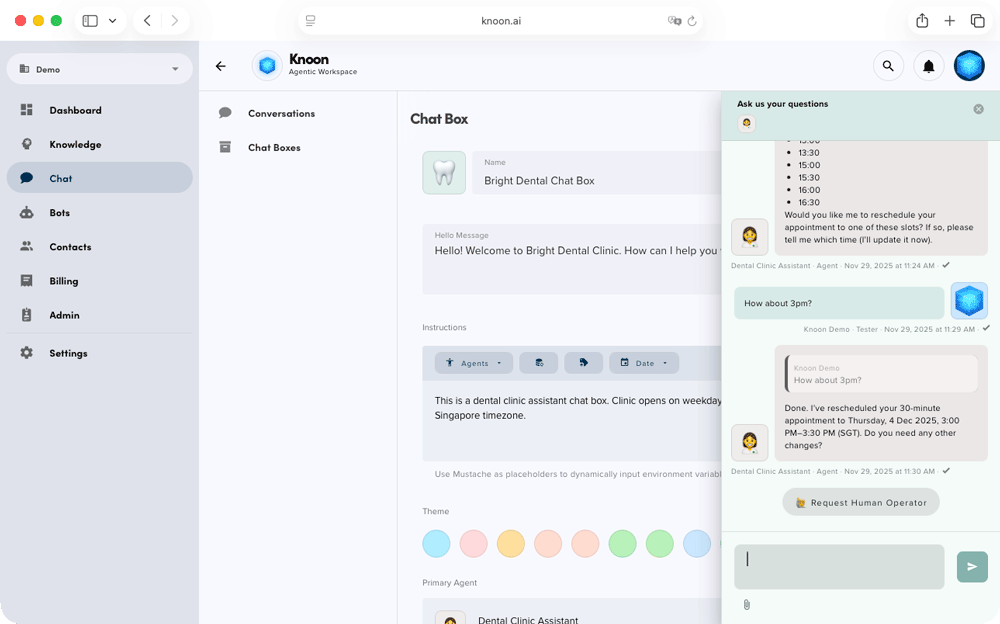Click the back arrow beside Knoon logo
1000x624 pixels.
point(221,66)
